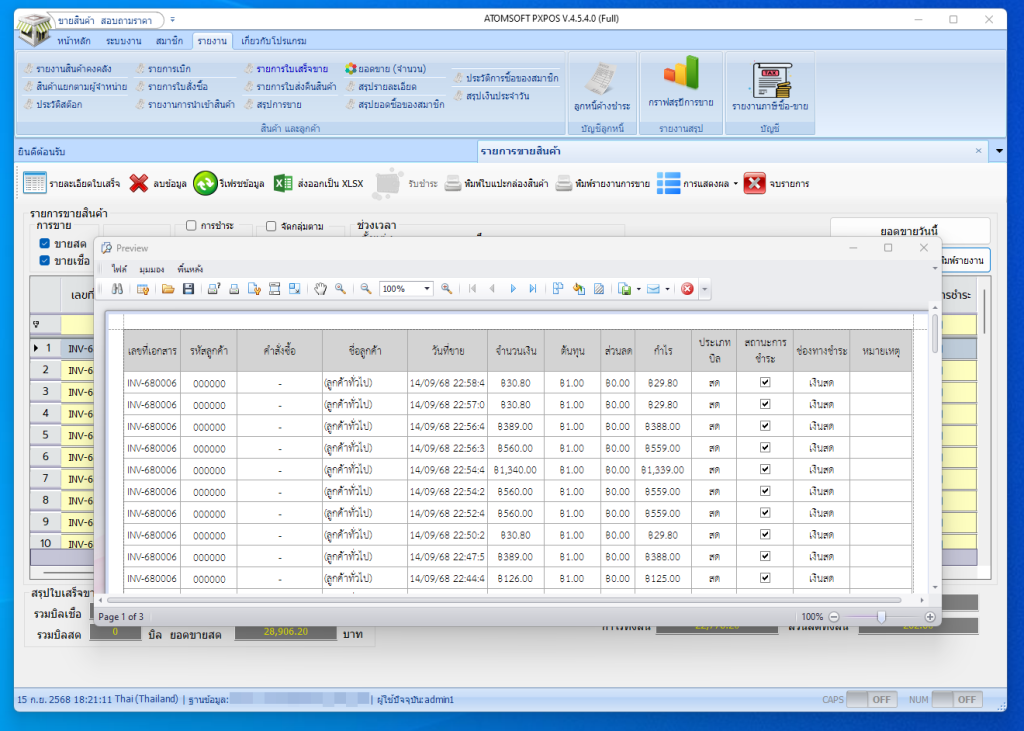Click payment status checkbox in 22:57:0 row
Screen dimensions: 1024x731
pos(765,404)
